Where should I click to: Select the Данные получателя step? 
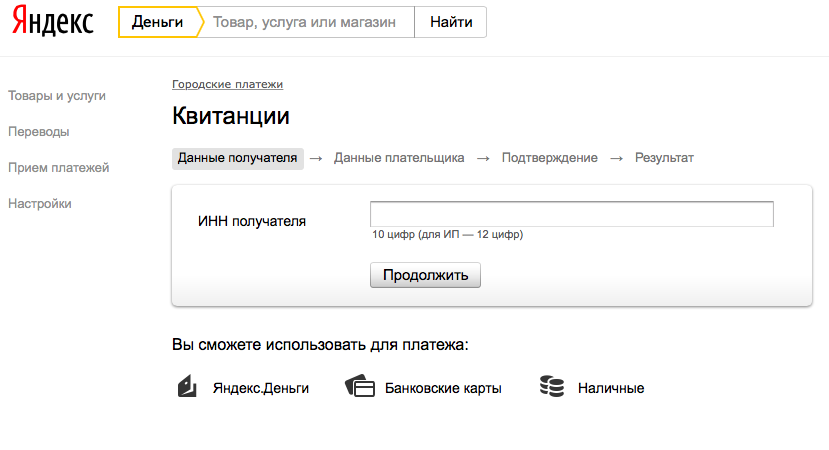tap(237, 158)
